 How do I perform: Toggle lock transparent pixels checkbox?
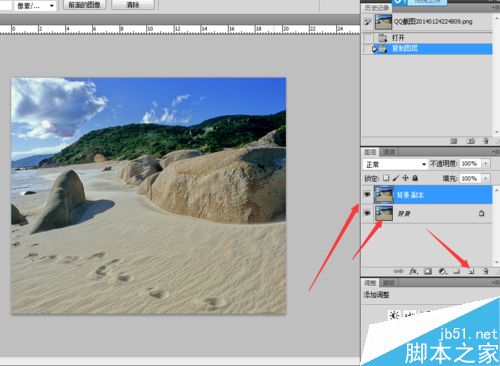point(386,178)
